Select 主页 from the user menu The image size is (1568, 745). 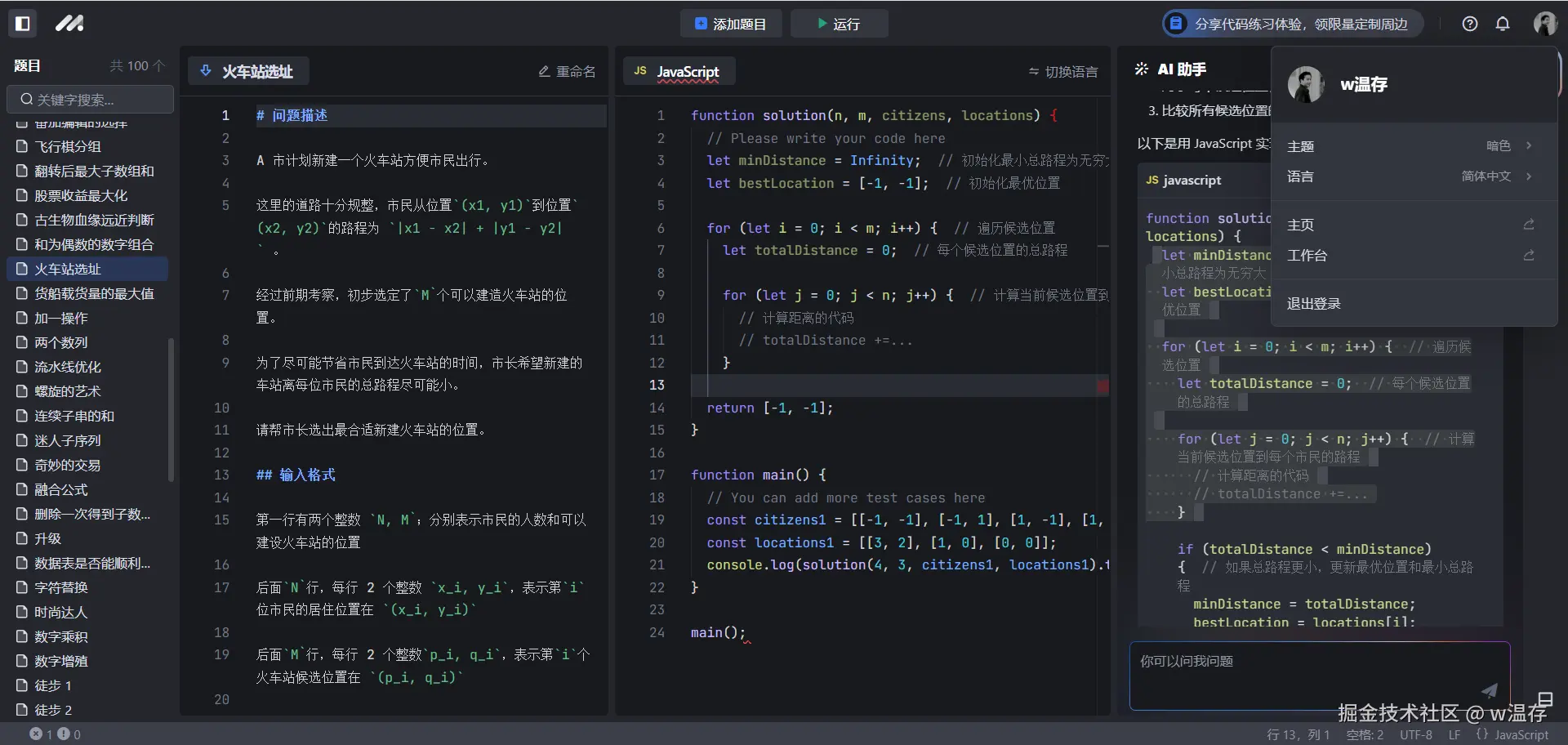1300,225
